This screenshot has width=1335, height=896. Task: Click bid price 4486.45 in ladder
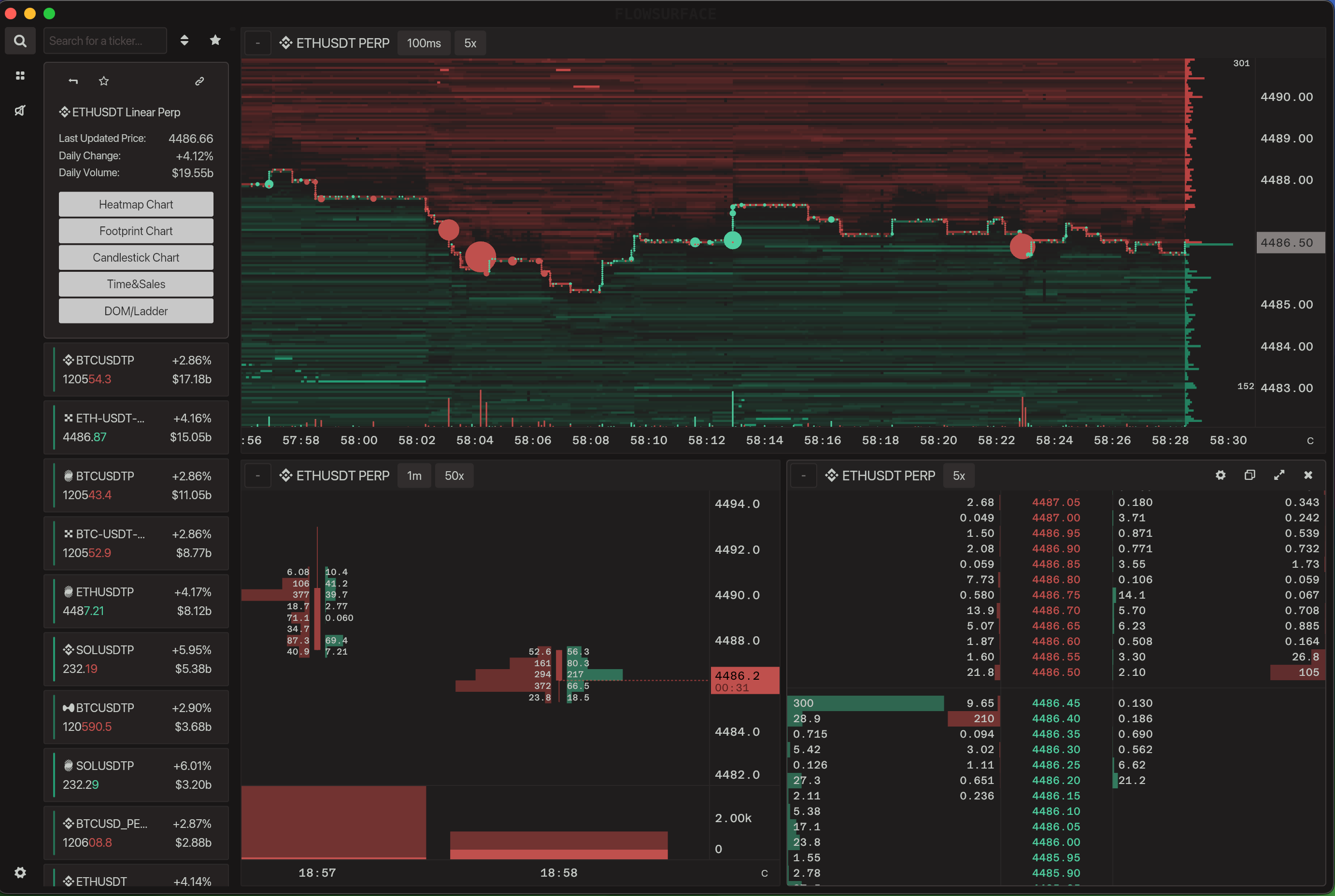point(1056,703)
